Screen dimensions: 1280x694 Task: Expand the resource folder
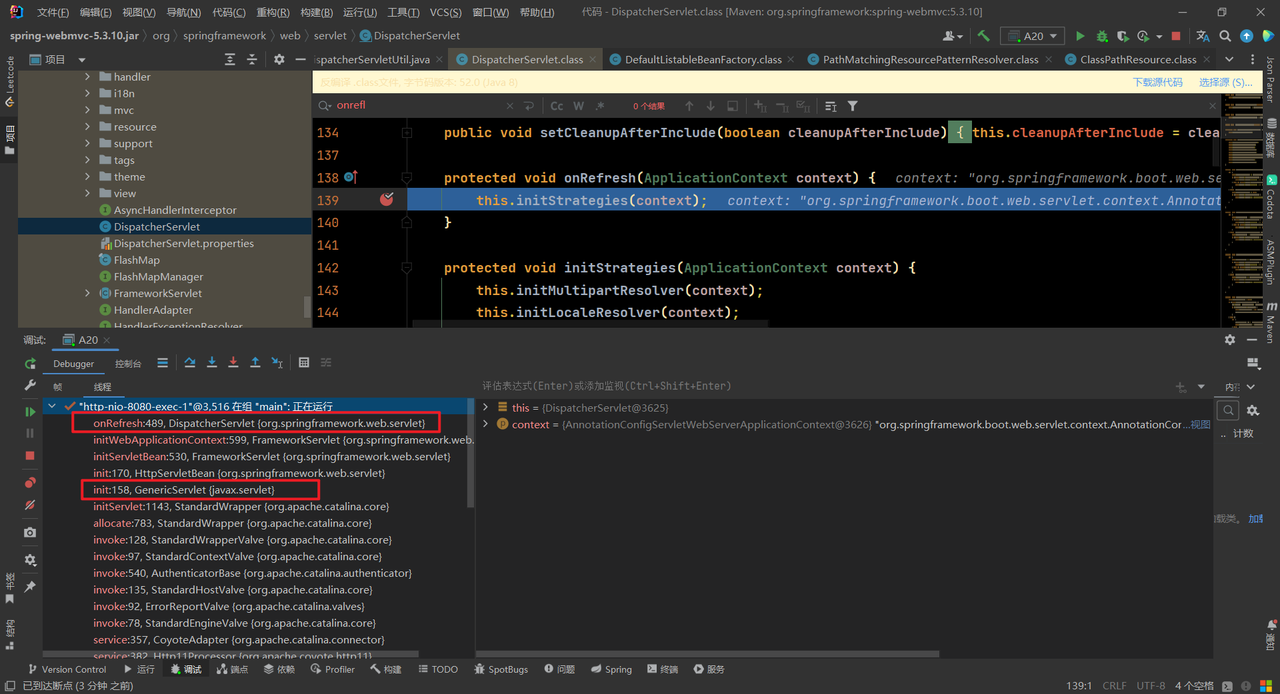click(x=87, y=127)
